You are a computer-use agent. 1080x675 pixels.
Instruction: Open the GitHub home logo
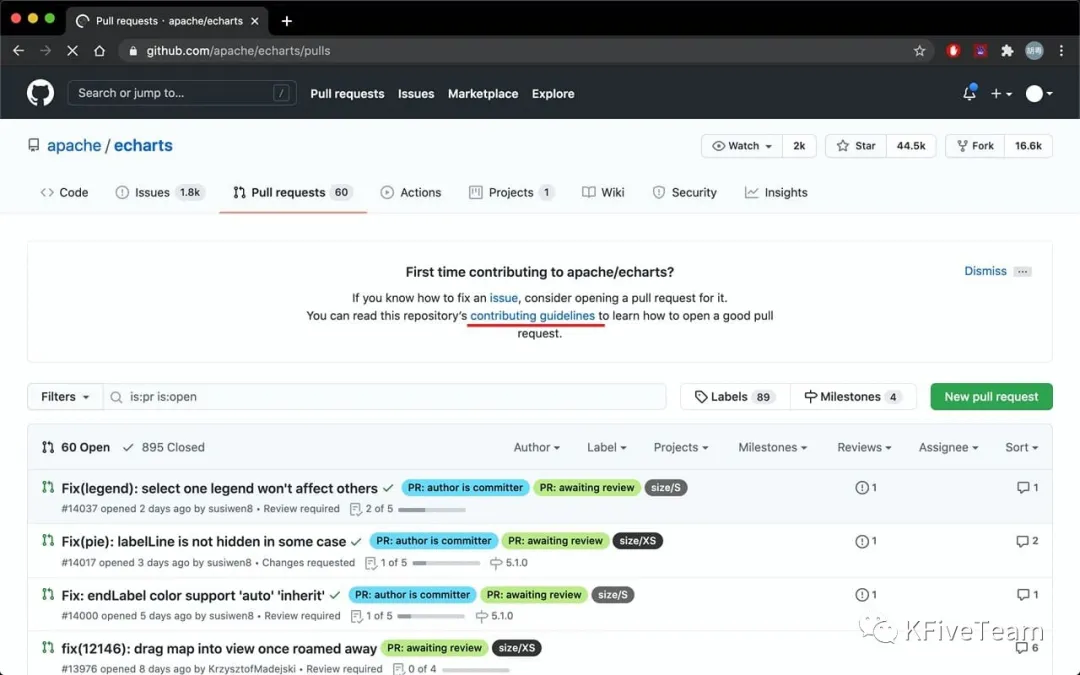click(40, 93)
